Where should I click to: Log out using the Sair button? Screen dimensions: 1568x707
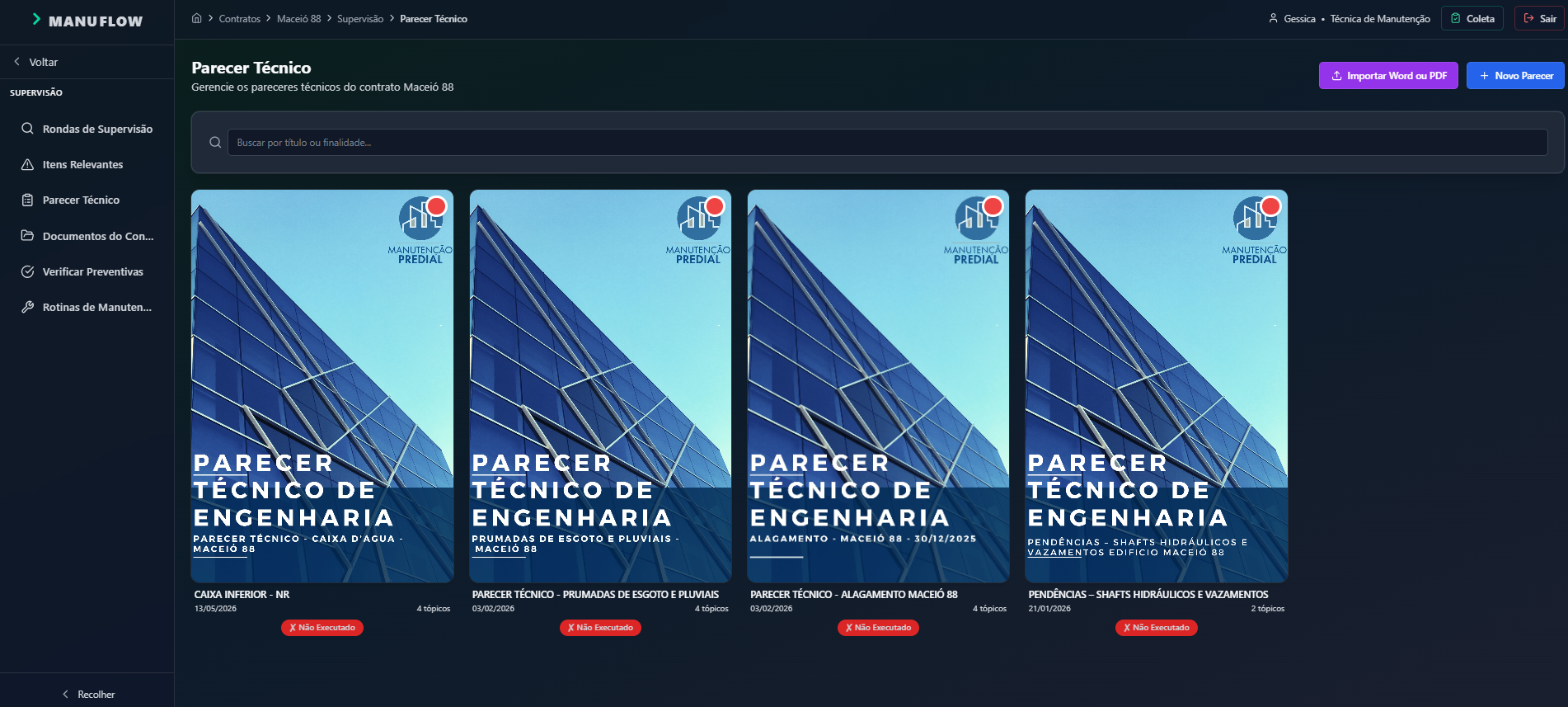point(1539,18)
